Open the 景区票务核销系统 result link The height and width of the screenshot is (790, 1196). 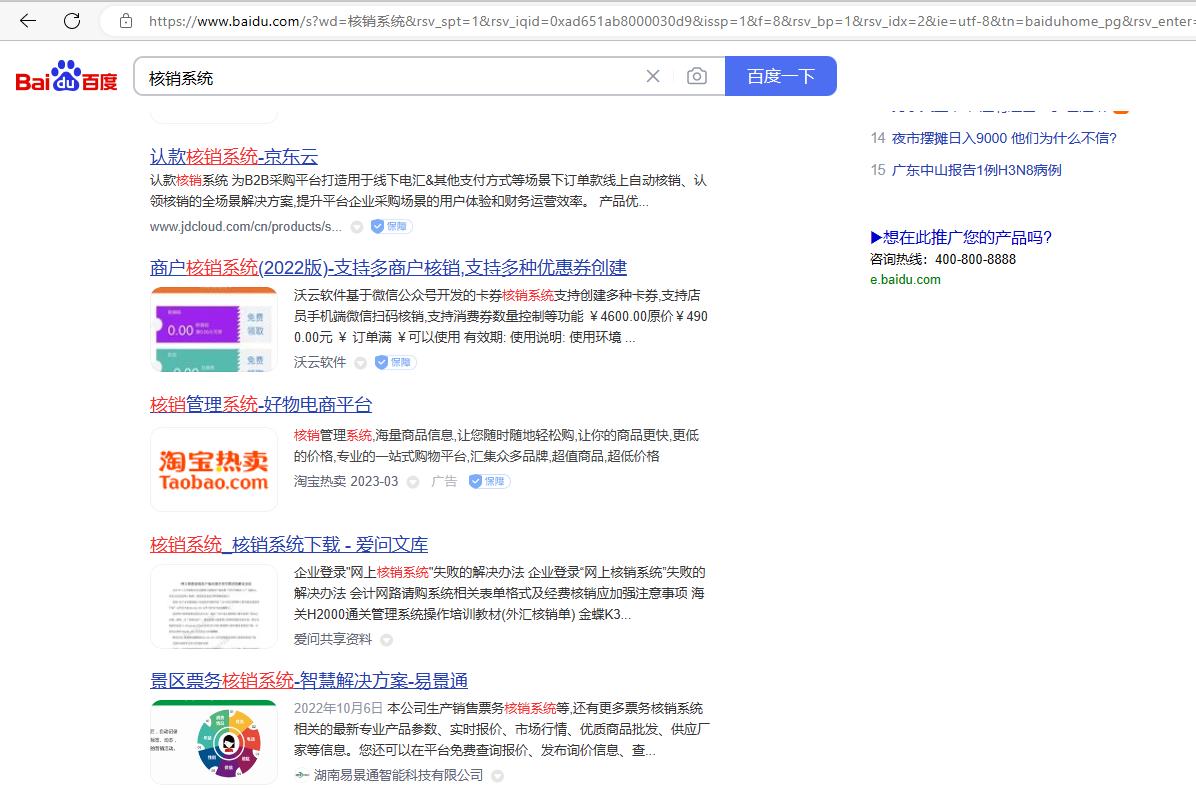pos(309,681)
